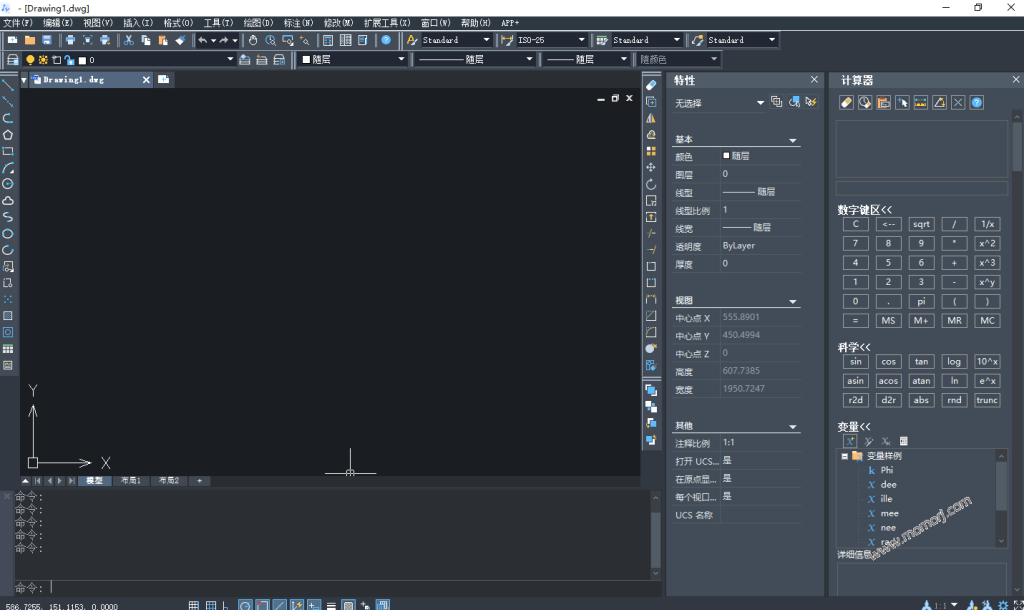This screenshot has height=610, width=1024.
Task: Click the Erase tool in the modify toolbar
Action: pos(651,85)
